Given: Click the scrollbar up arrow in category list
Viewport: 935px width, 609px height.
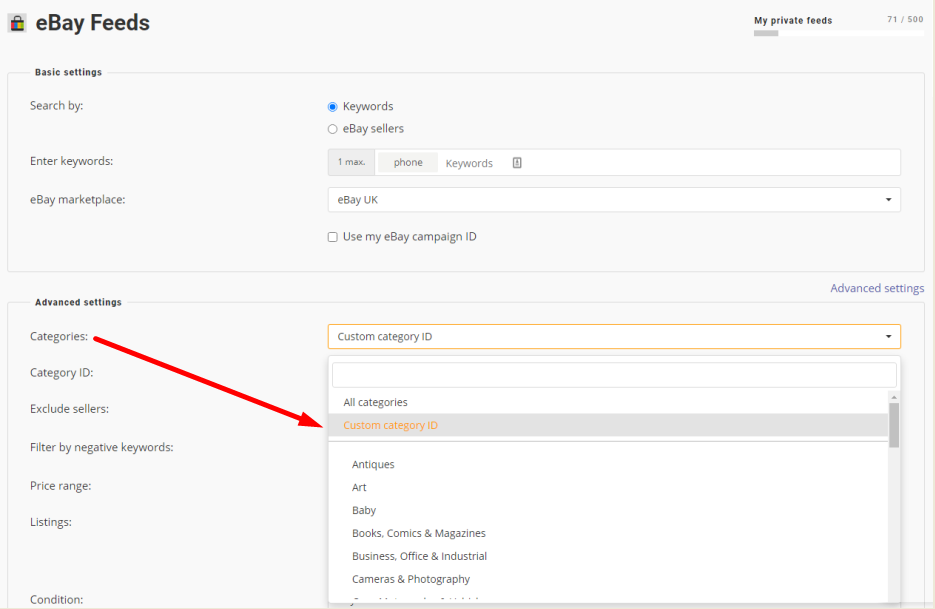Looking at the screenshot, I should click(x=894, y=397).
